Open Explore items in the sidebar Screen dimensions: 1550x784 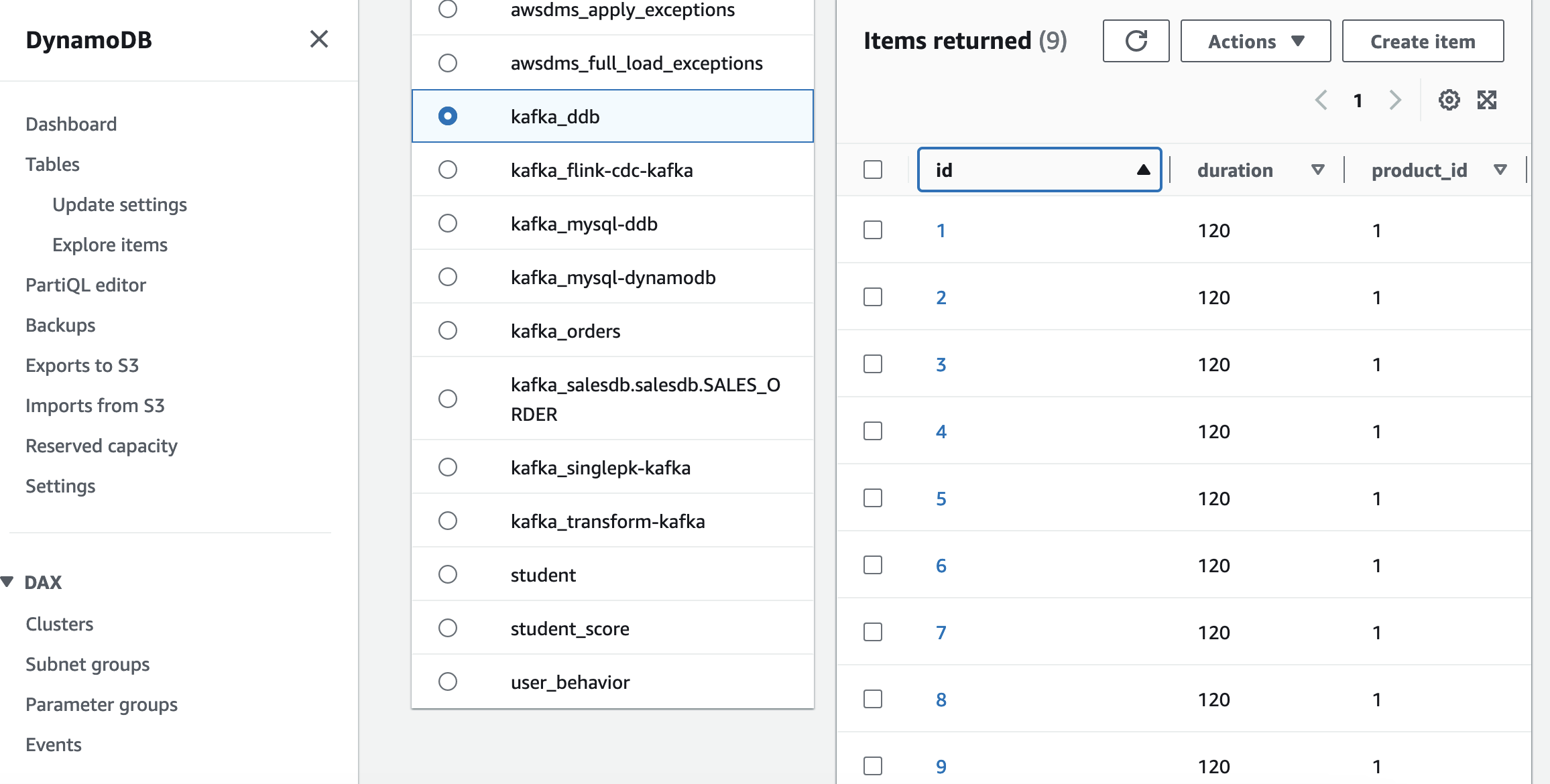pos(110,245)
